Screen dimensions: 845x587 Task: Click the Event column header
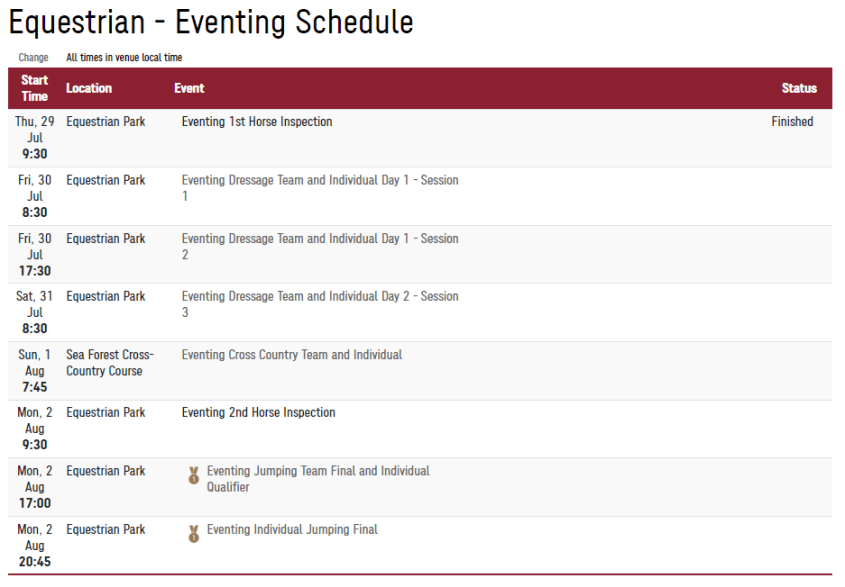tap(189, 88)
